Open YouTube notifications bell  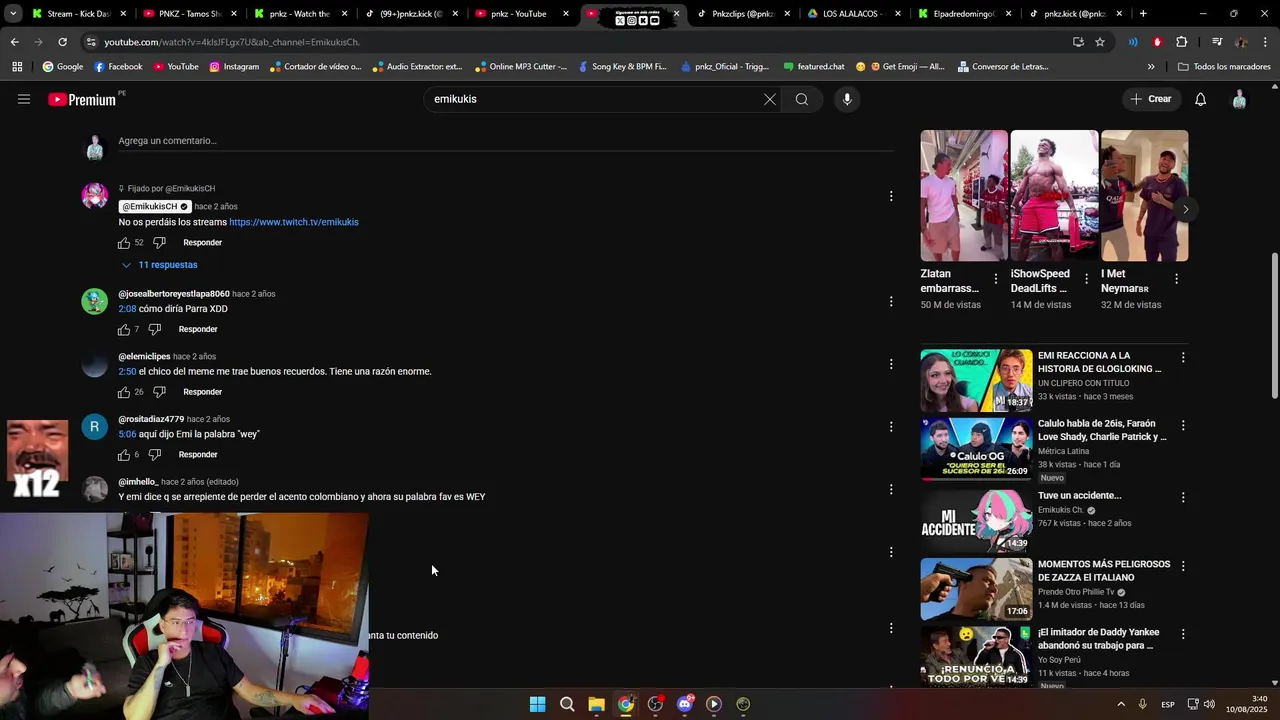point(1201,99)
